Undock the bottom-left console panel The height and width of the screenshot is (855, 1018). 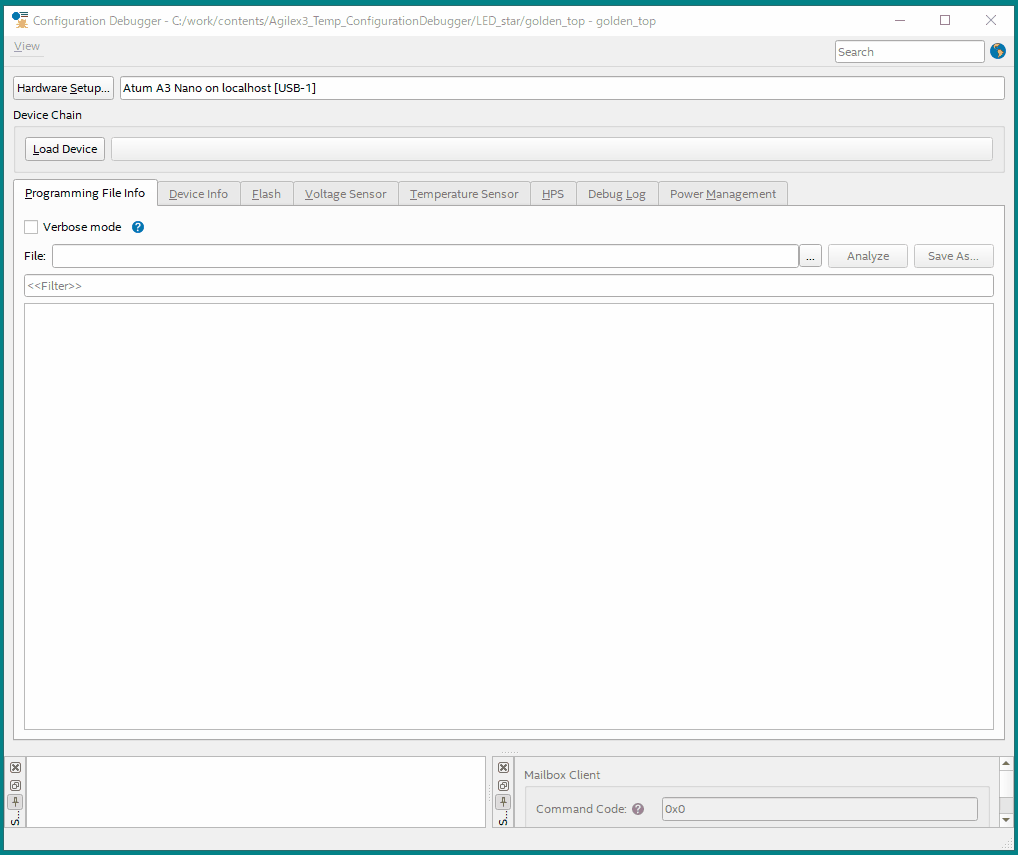pyautogui.click(x=15, y=785)
